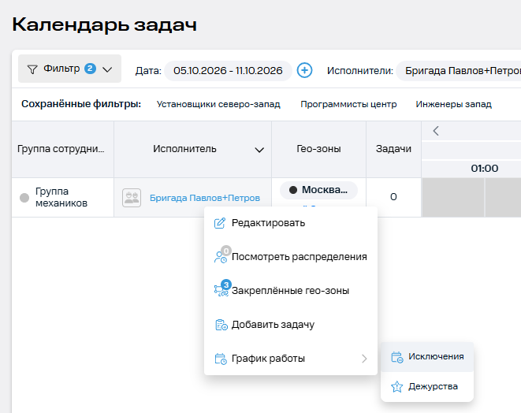Choose Закреплённые гео-зоны menu item
The image size is (521, 413).
[291, 291]
